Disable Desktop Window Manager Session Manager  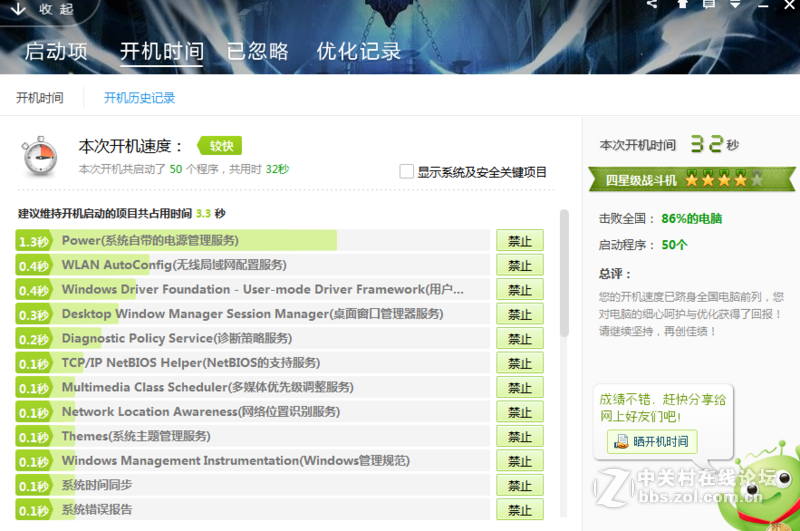[520, 314]
